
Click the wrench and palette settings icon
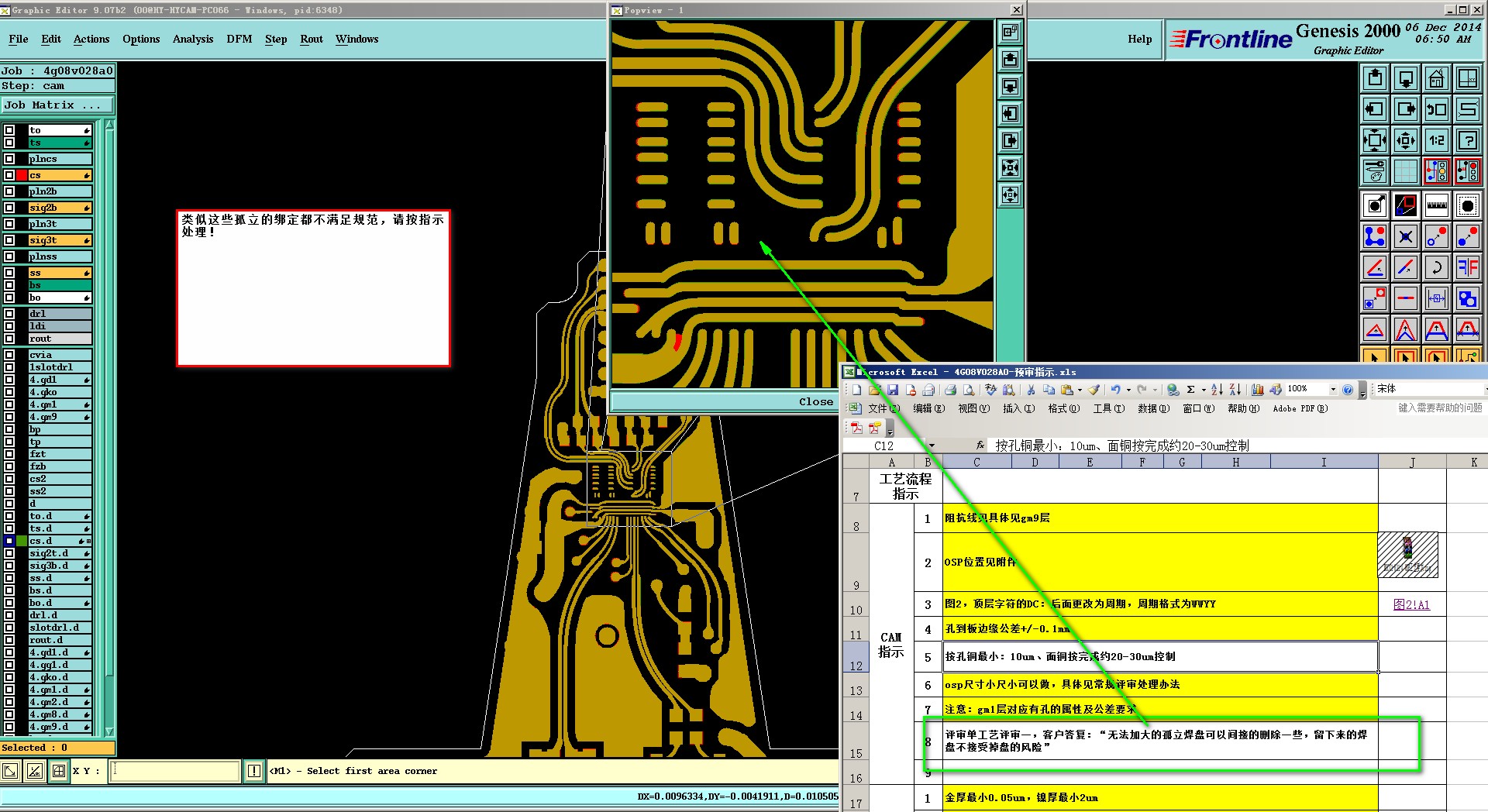pyautogui.click(x=1375, y=171)
